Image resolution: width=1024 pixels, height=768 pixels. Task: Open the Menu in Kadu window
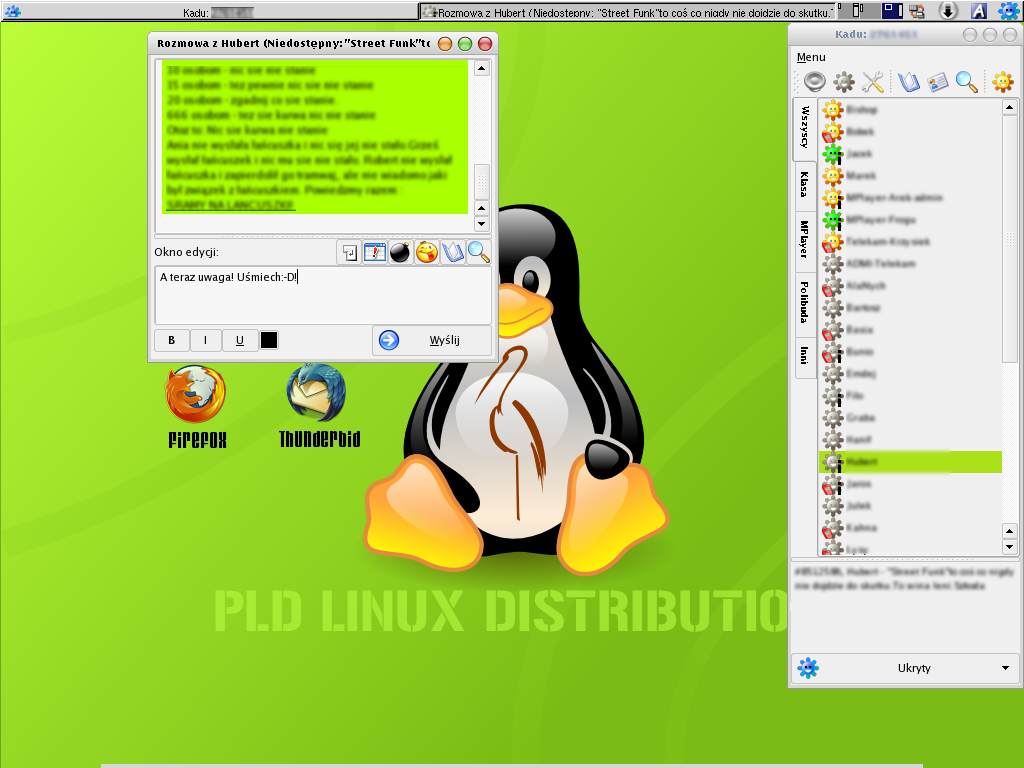pos(811,57)
